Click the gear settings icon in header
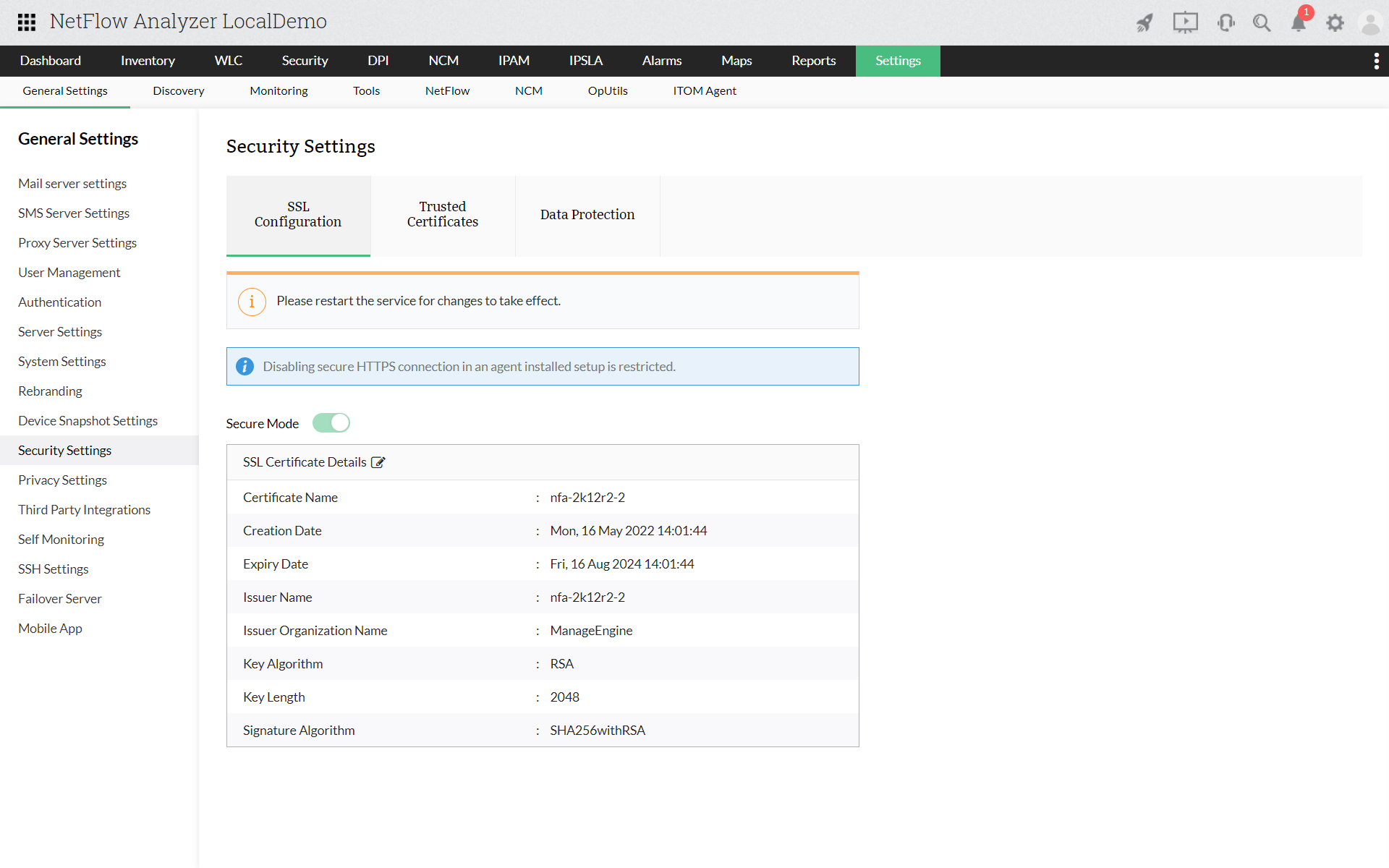The height and width of the screenshot is (868, 1389). tap(1335, 23)
